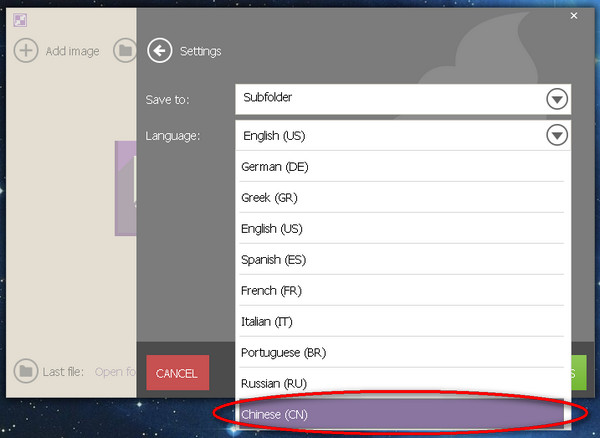Choose Spanish (ES) language
Screen dimensions: 600x438
(x=402, y=259)
